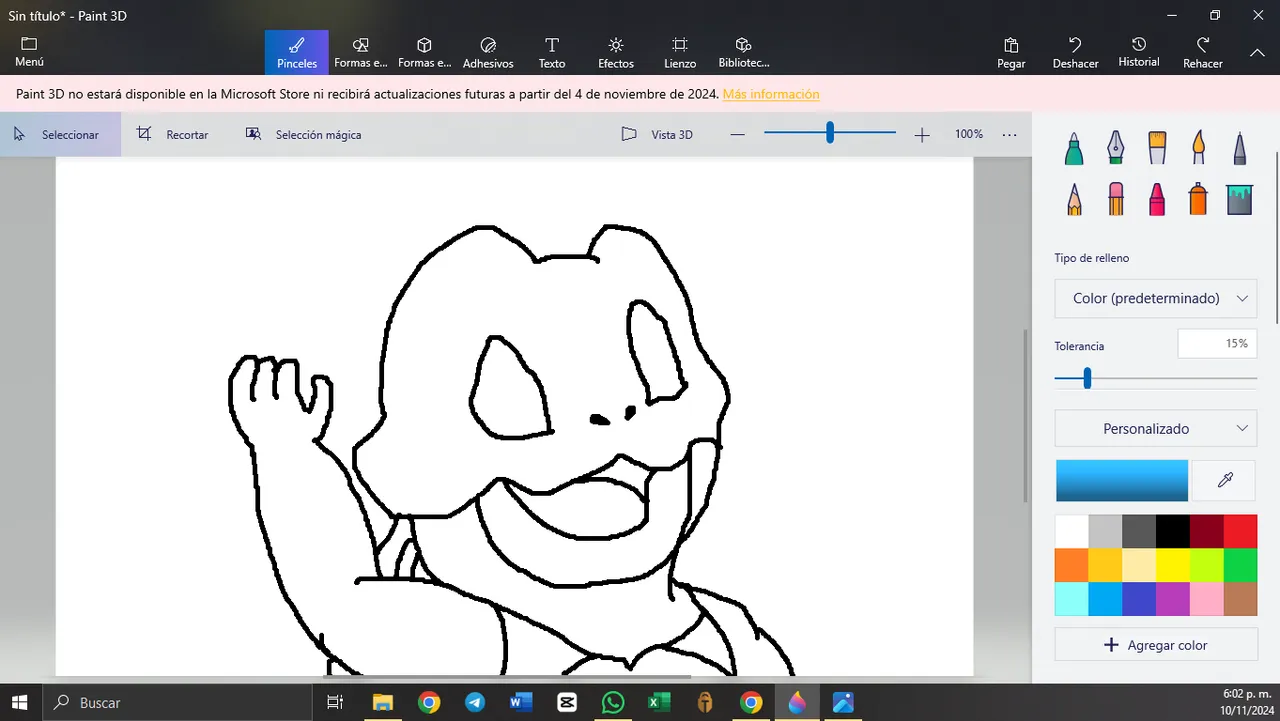1280x721 pixels.
Task: Pick the pink Crayon tool
Action: [1157, 199]
